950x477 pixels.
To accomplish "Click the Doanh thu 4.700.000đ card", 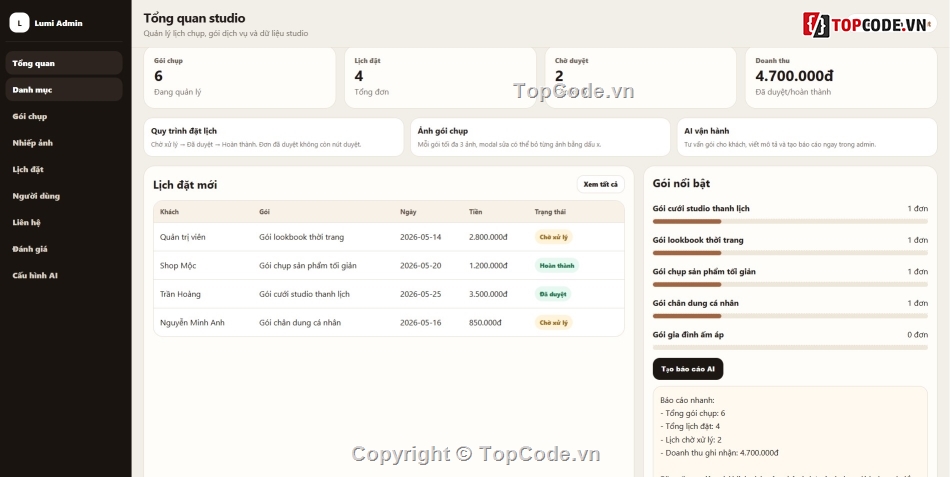I will (841, 78).
